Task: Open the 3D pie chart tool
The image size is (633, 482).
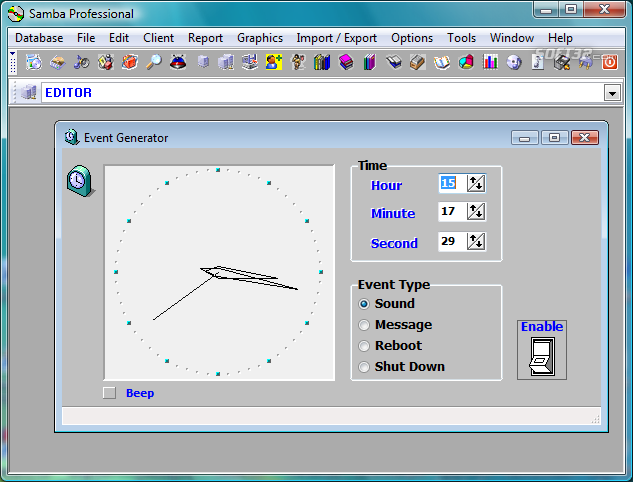Action: click(466, 62)
